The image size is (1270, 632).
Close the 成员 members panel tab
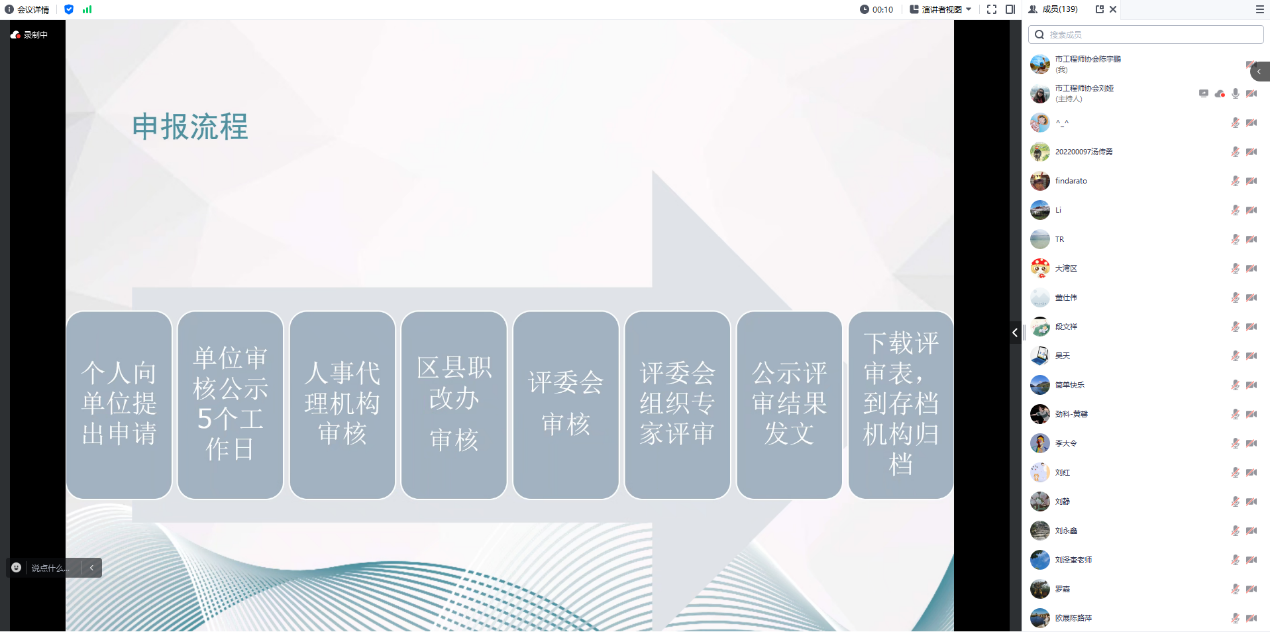click(1113, 9)
